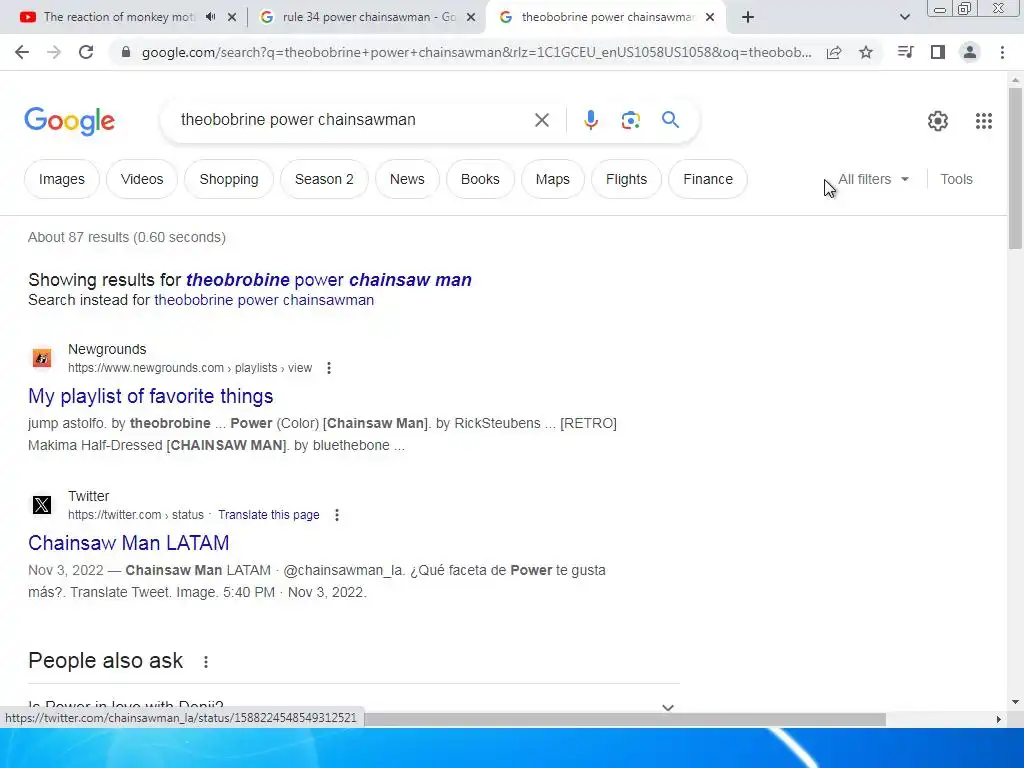Bookmark this page with star icon
The width and height of the screenshot is (1024, 768).
coord(866,52)
